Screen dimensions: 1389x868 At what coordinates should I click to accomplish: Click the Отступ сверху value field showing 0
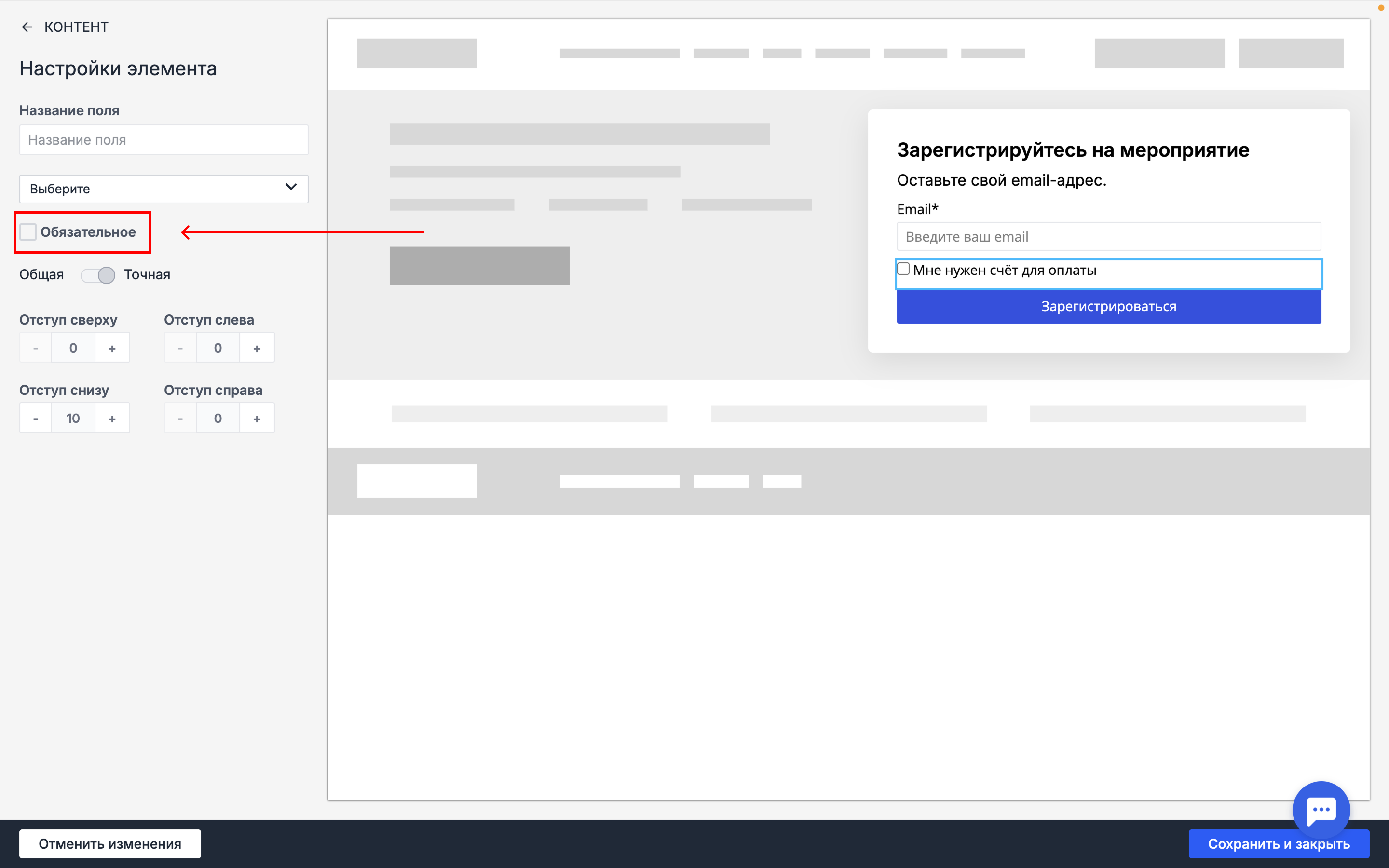[x=73, y=348]
